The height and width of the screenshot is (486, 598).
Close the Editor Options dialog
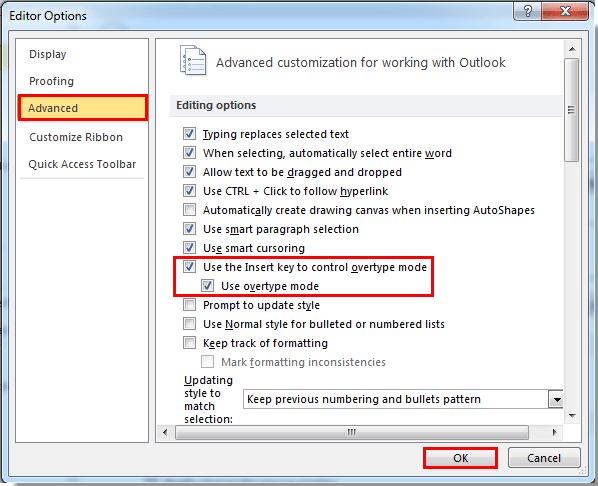[x=565, y=11]
